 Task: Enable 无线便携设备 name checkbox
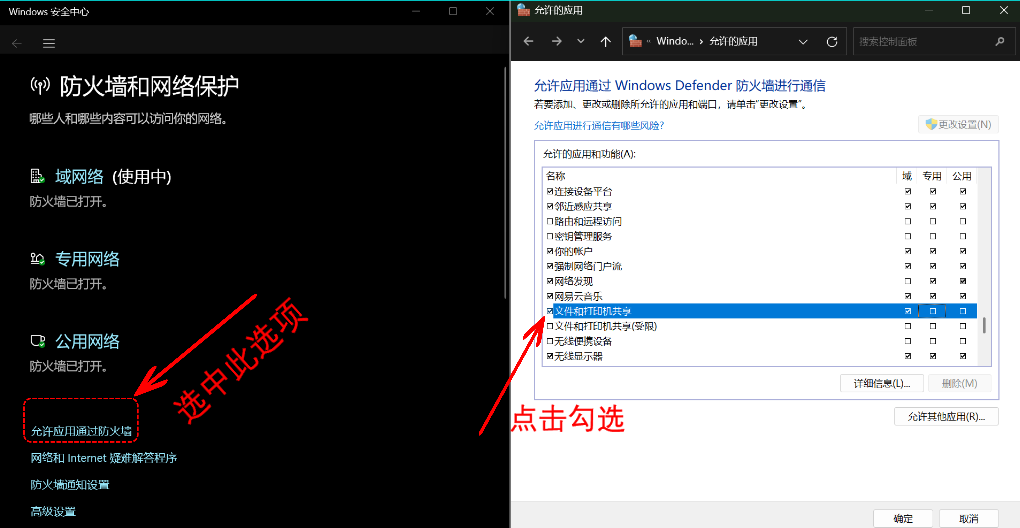(x=550, y=341)
